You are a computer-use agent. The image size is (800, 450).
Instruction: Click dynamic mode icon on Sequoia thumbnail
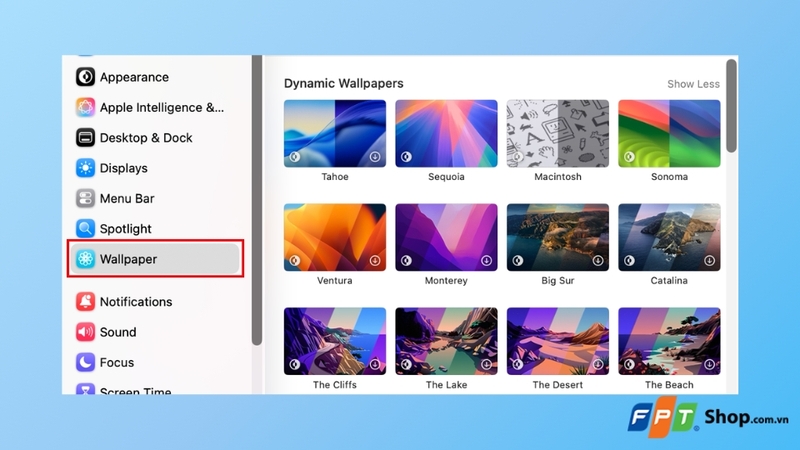click(x=406, y=157)
